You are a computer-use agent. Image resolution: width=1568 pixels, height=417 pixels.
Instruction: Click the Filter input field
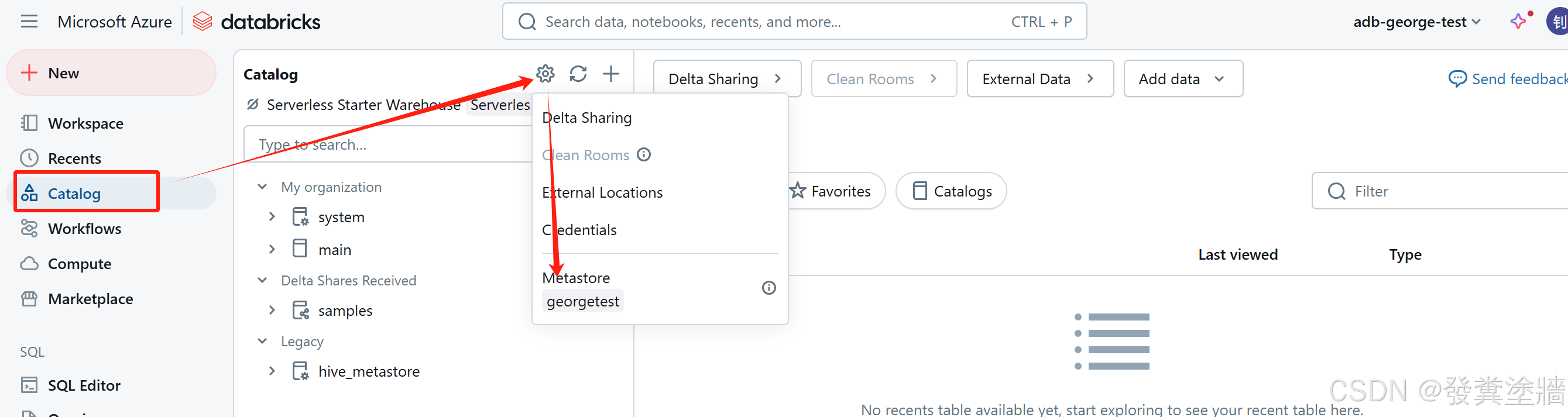coord(1440,191)
